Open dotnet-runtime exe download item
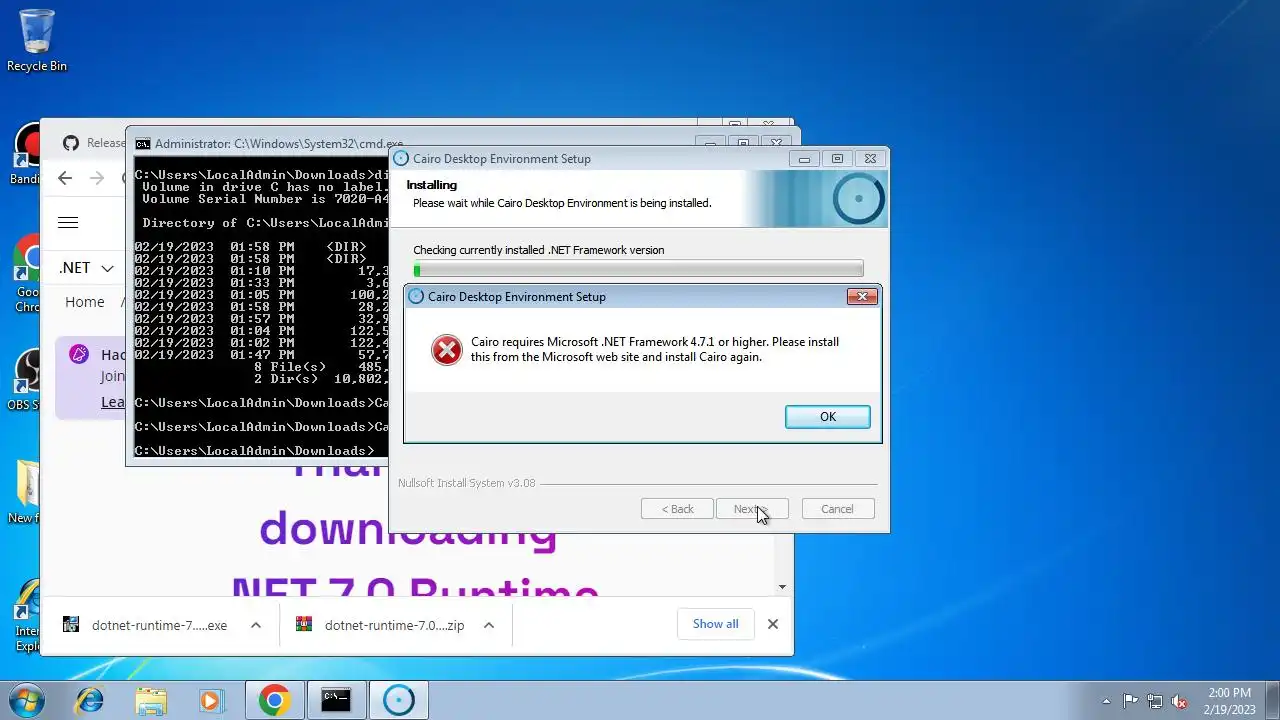Image resolution: width=1280 pixels, height=720 pixels. point(160,625)
